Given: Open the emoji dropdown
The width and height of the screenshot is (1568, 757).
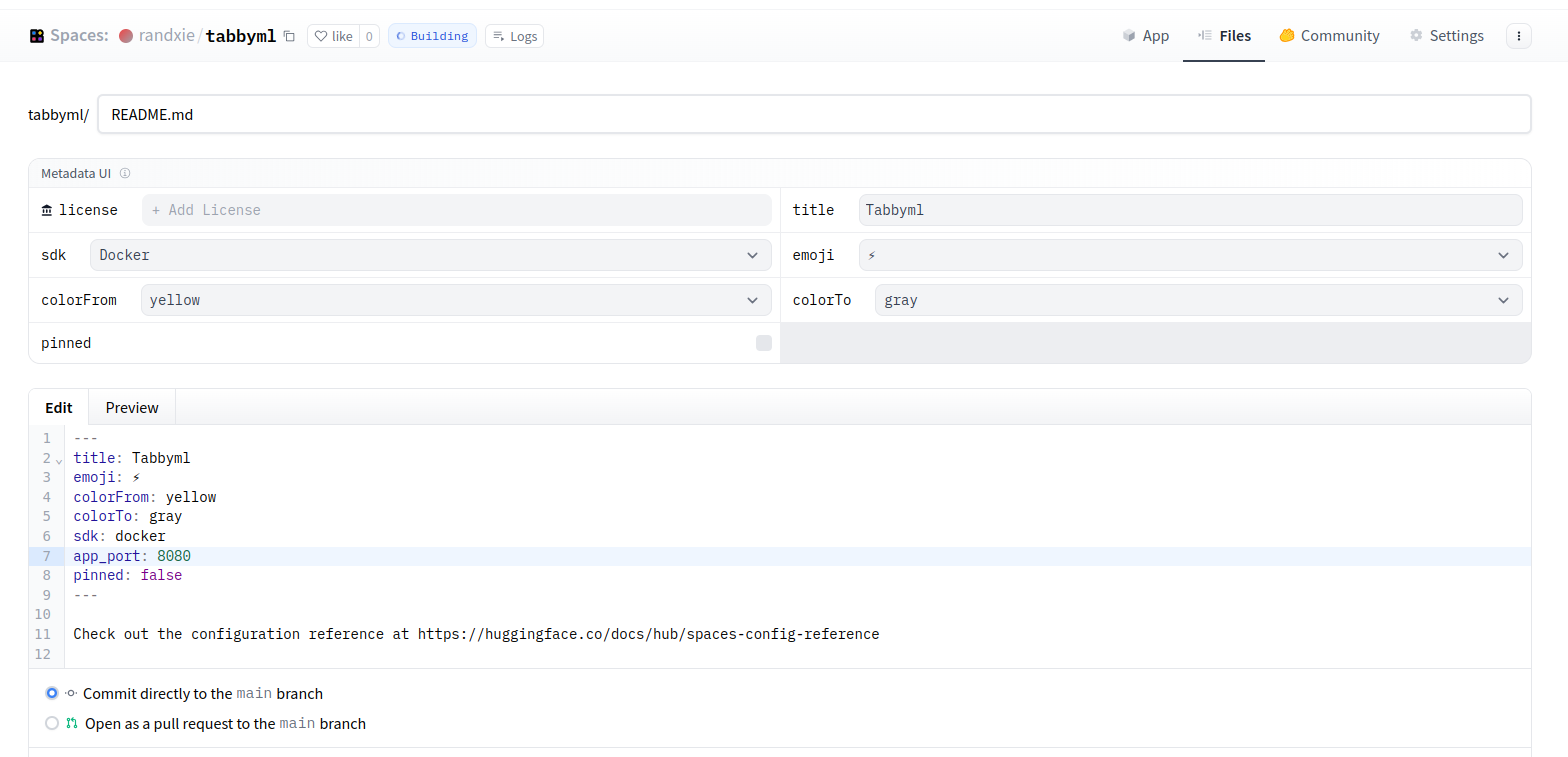Looking at the screenshot, I should point(1190,255).
